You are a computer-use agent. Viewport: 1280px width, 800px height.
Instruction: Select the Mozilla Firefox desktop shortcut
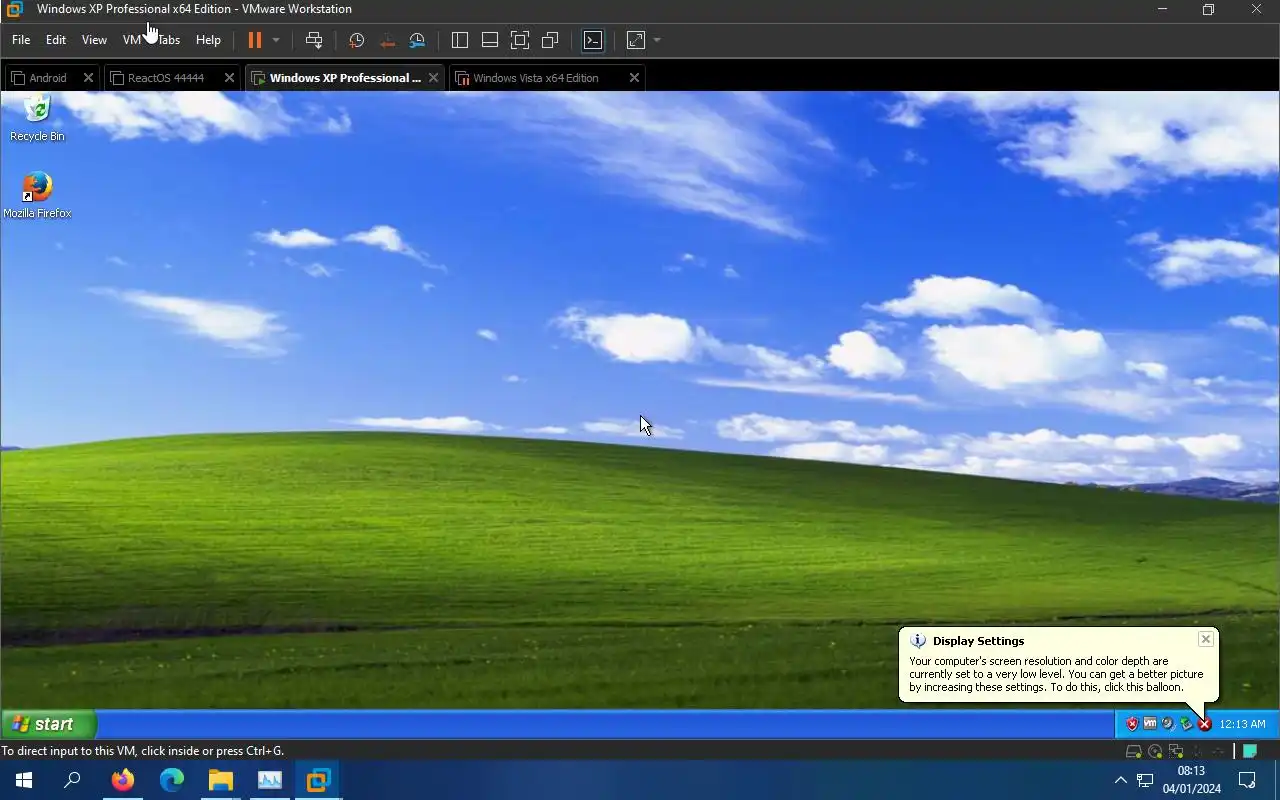click(x=37, y=196)
